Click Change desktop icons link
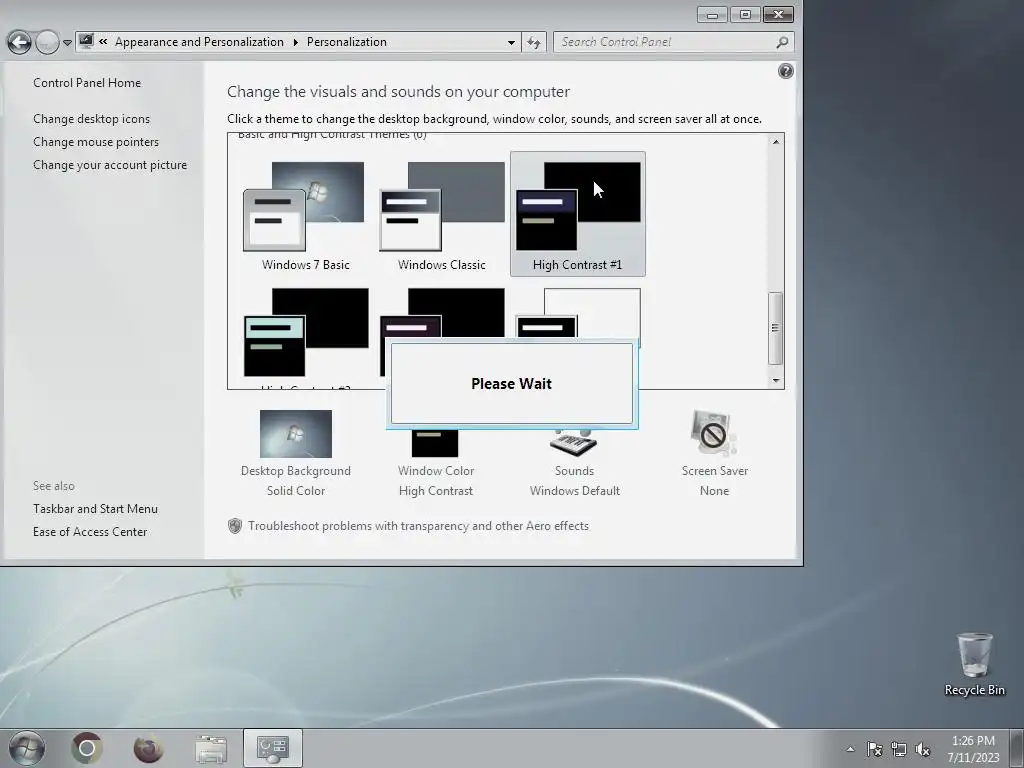This screenshot has width=1024, height=768. [x=91, y=119]
